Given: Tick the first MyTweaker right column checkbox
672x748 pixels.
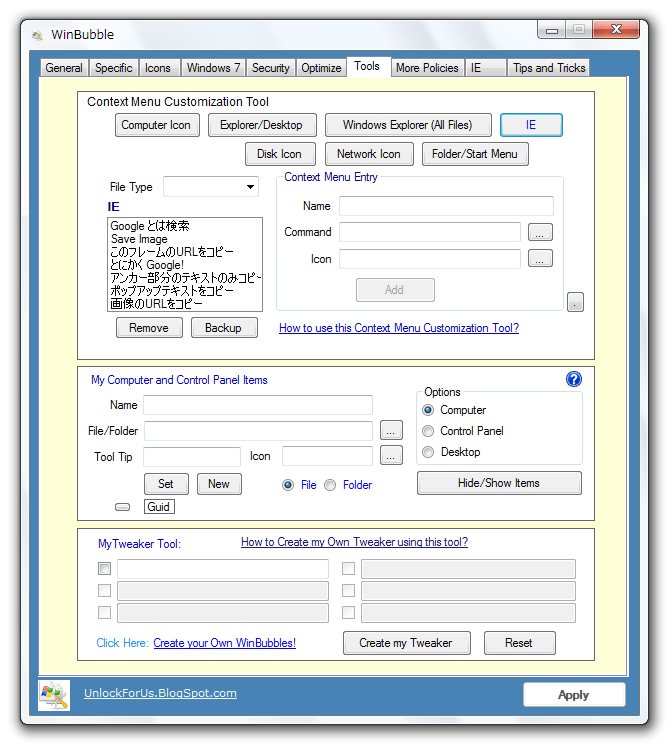Looking at the screenshot, I should point(349,569).
